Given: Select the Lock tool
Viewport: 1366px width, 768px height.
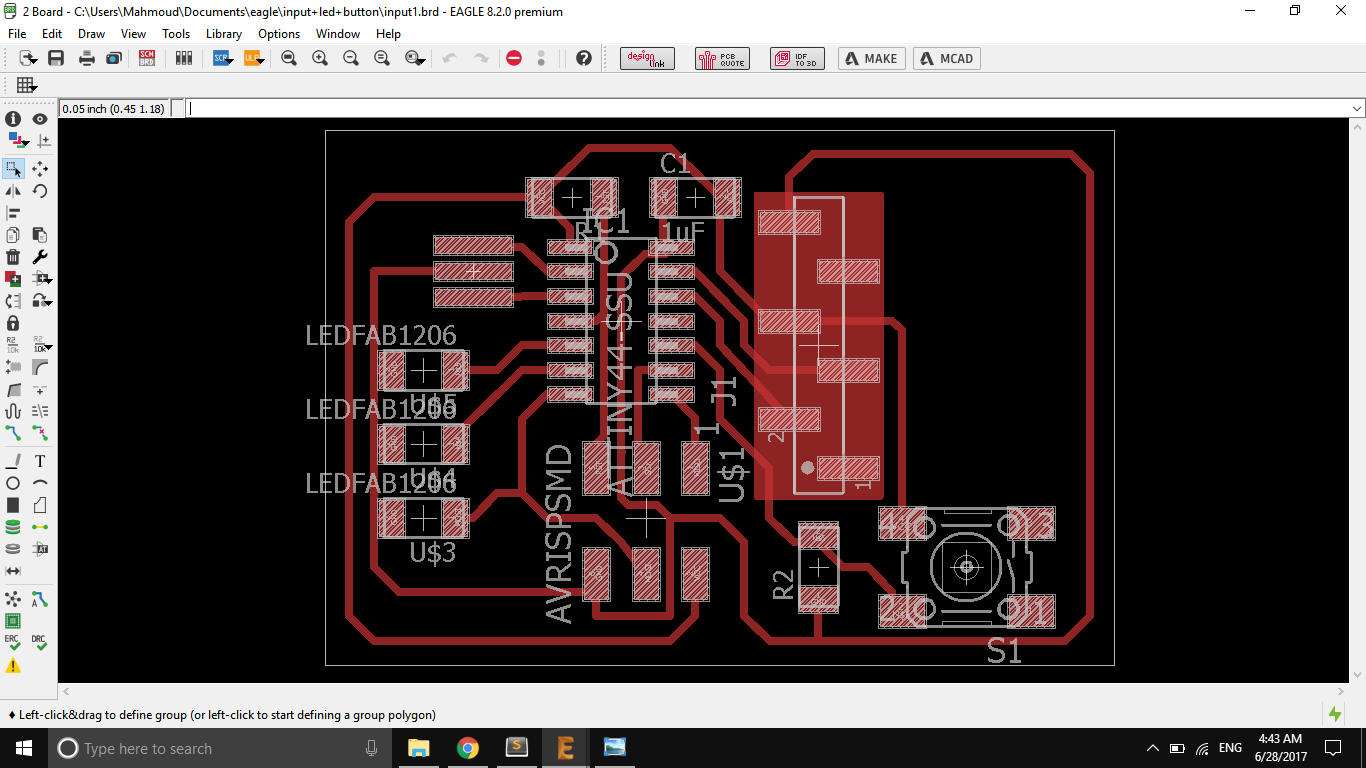Looking at the screenshot, I should [x=13, y=323].
